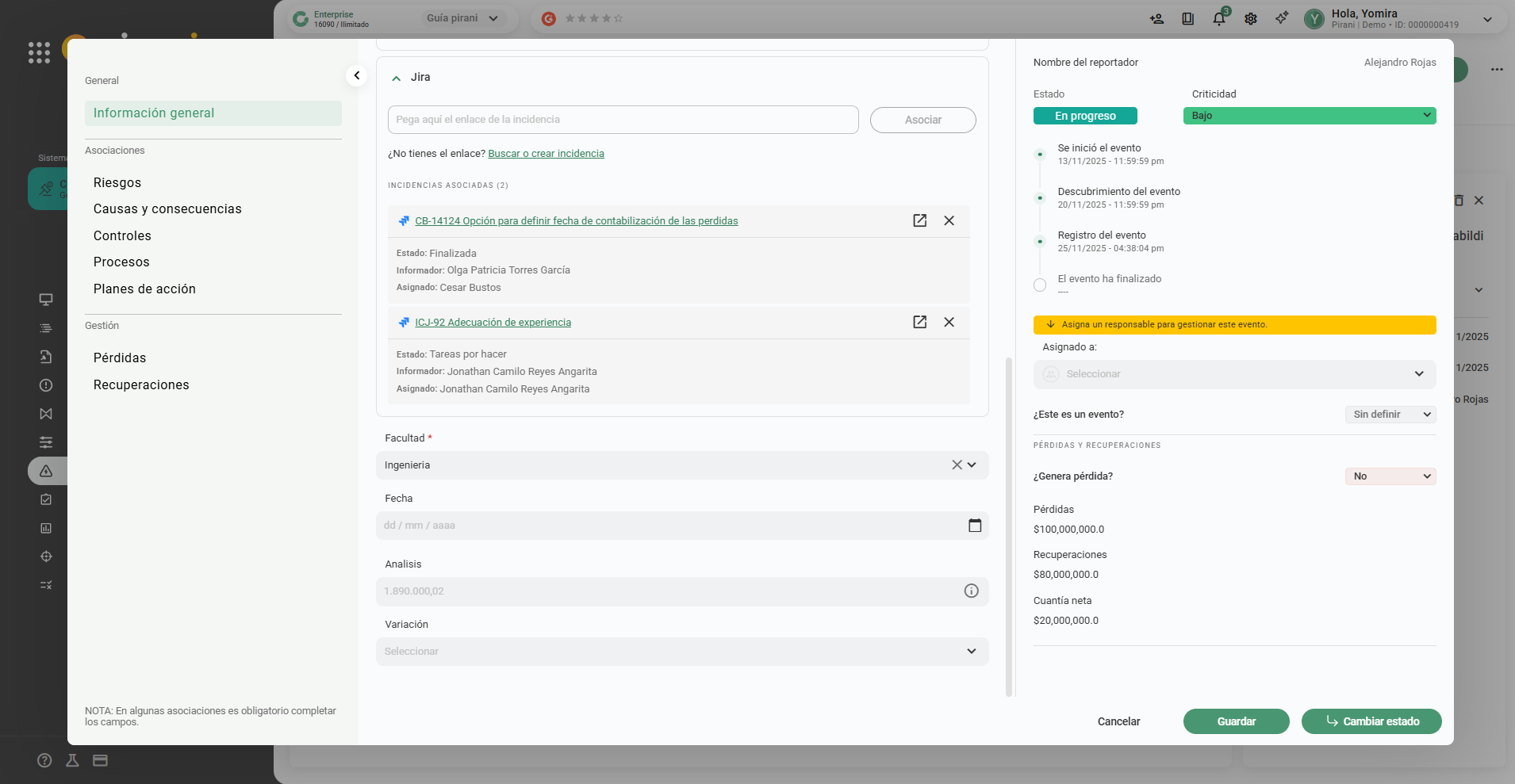Screen dimensions: 1515x784
Task: Open the Pérdidas management section
Action: [x=120, y=358]
